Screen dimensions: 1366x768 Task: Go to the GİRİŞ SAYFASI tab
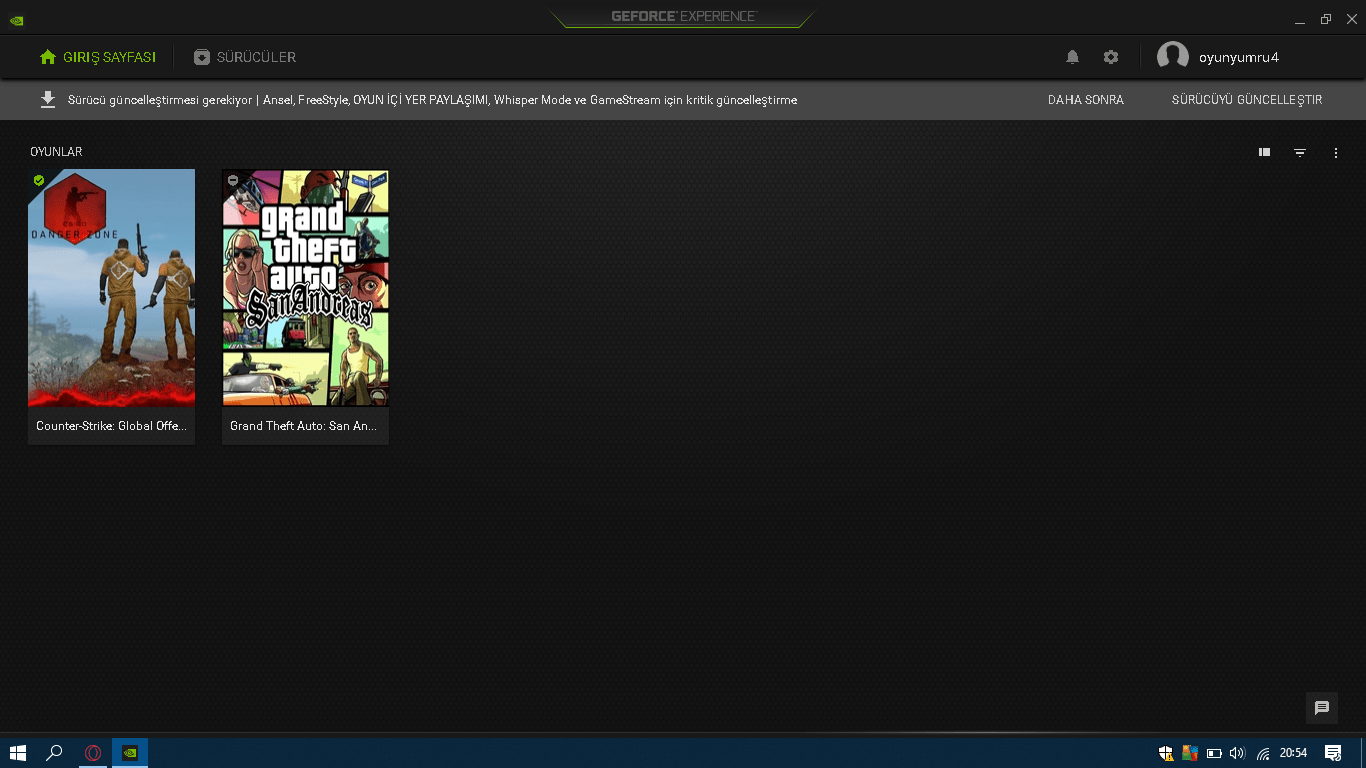[x=98, y=57]
